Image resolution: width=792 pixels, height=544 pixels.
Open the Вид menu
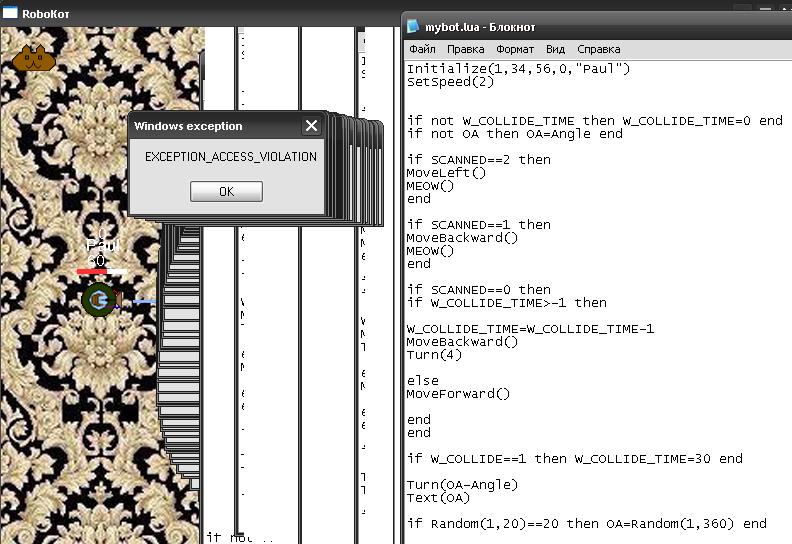click(555, 49)
